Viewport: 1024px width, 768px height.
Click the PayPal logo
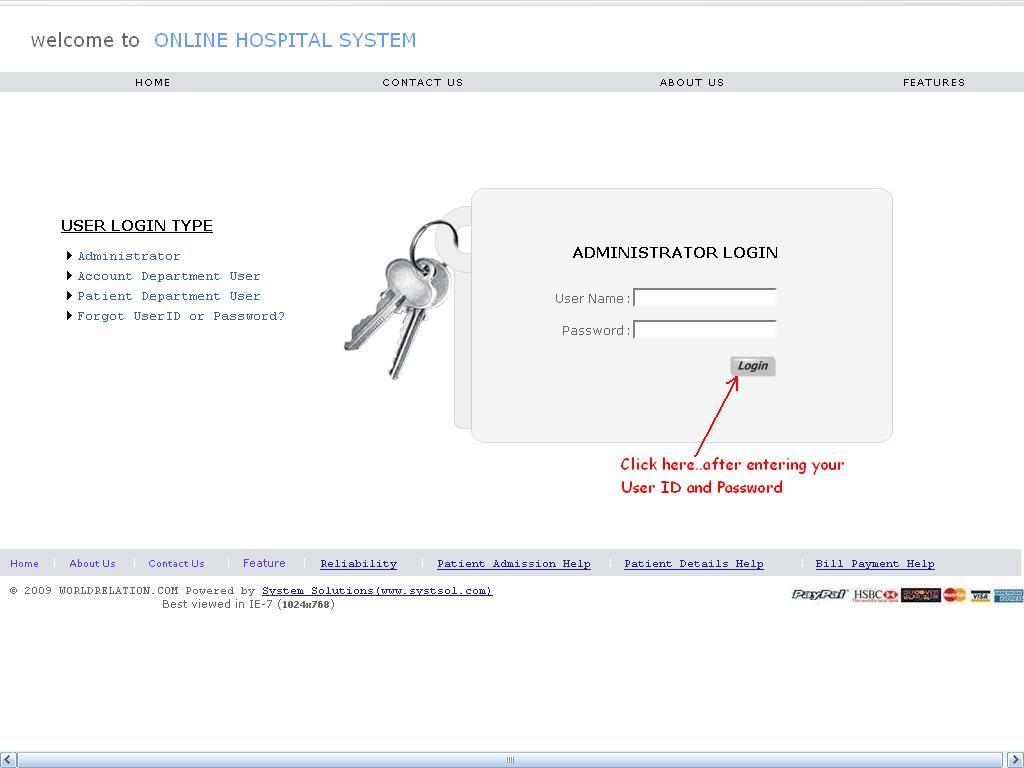(x=820, y=594)
